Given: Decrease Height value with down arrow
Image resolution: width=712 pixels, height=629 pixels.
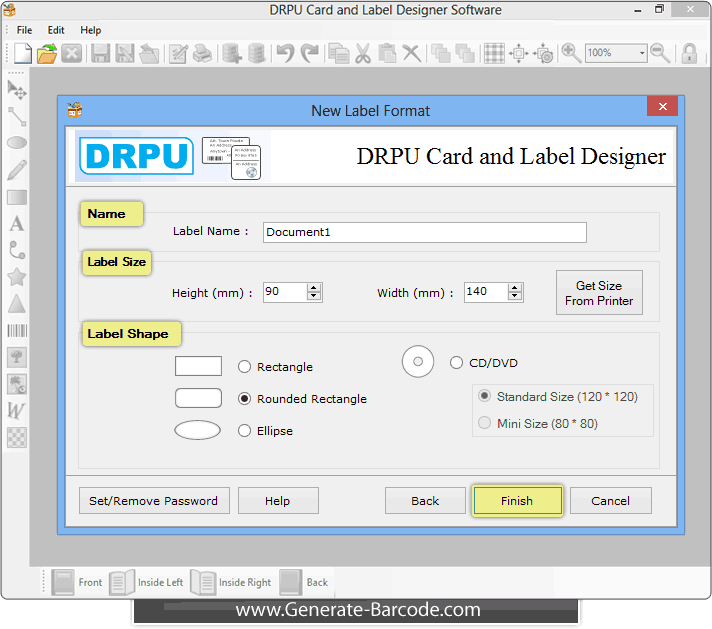Looking at the screenshot, I should coord(314,297).
